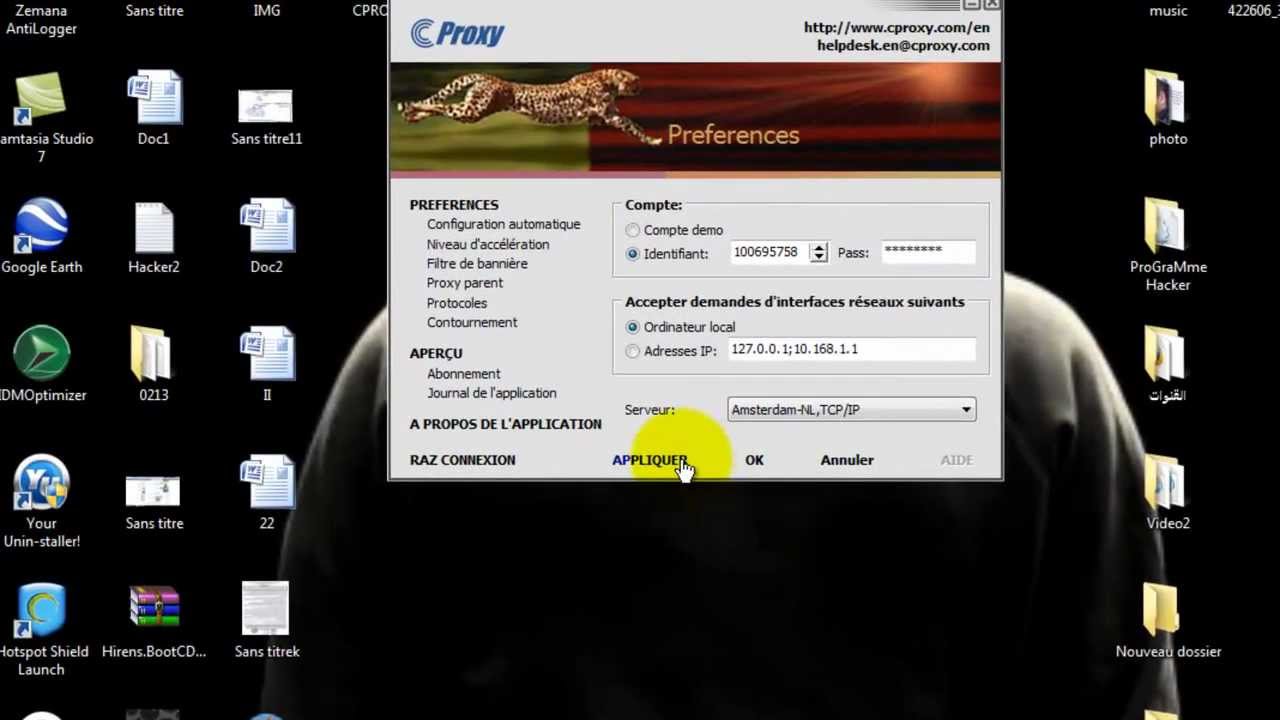Launch Hotspot Shield Launch shortcut
1280x720 pixels.
[41, 610]
